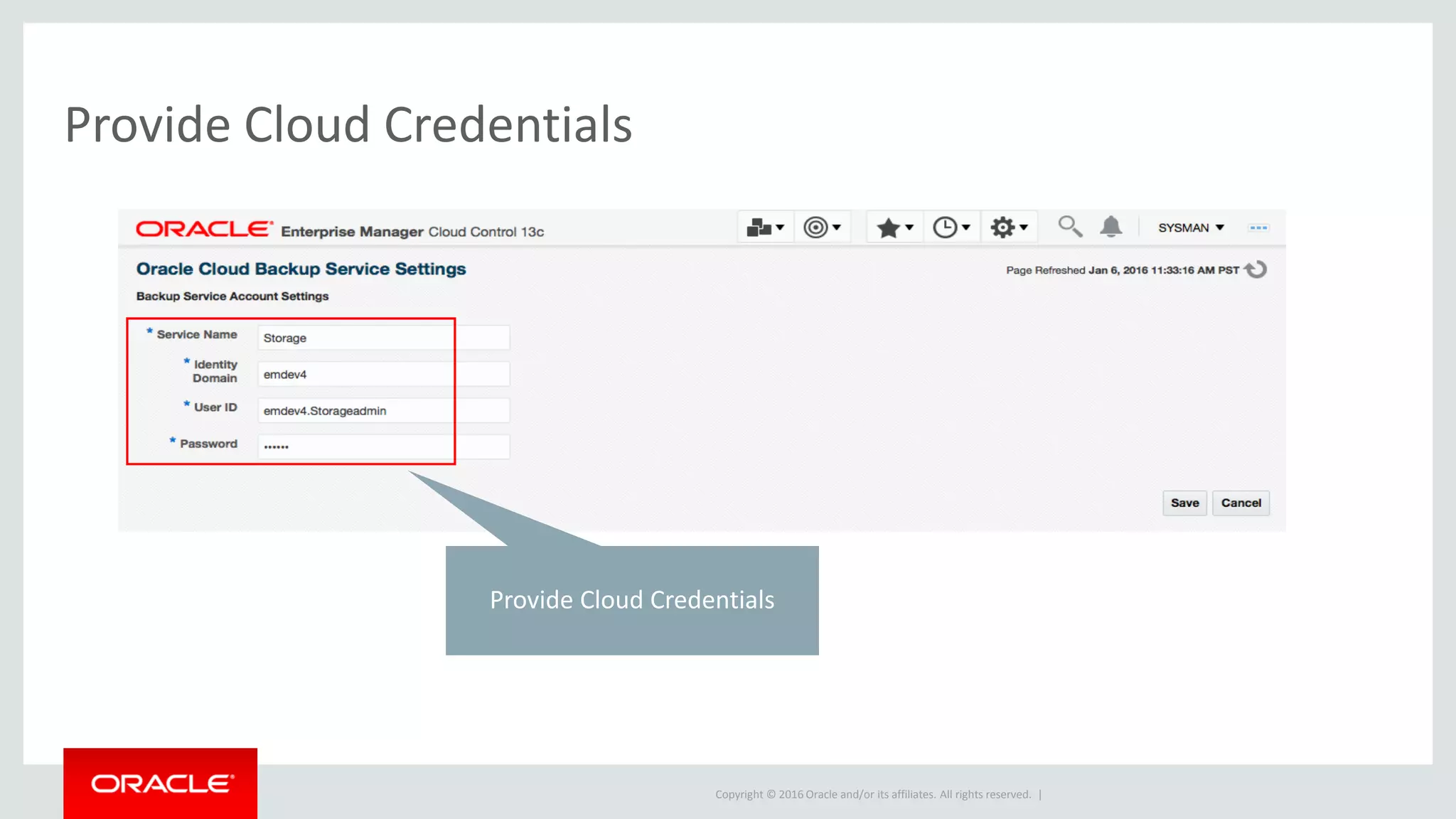Click the Identity Domain field
Image resolution: width=1456 pixels, height=819 pixels.
pos(384,374)
